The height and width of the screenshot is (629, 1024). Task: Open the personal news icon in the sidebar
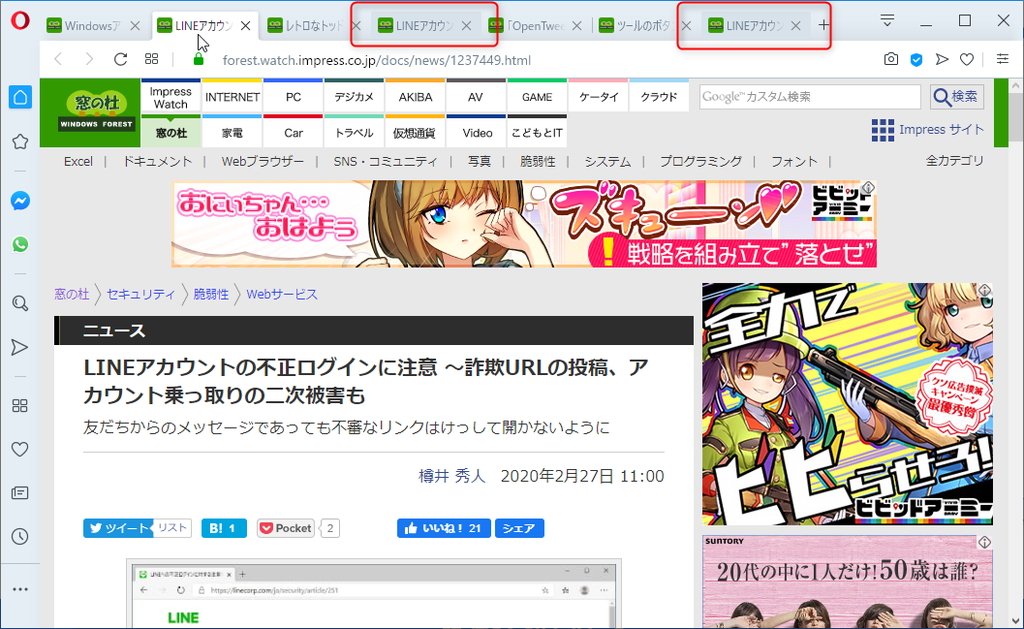(x=20, y=493)
